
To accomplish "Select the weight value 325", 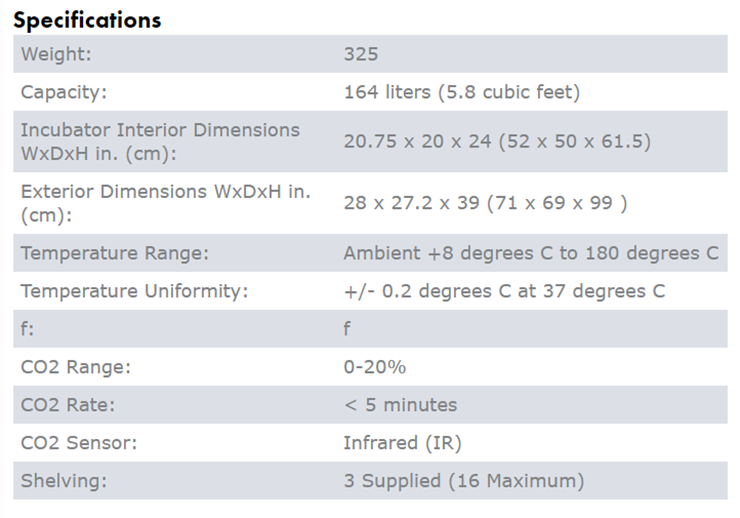I will click(361, 54).
